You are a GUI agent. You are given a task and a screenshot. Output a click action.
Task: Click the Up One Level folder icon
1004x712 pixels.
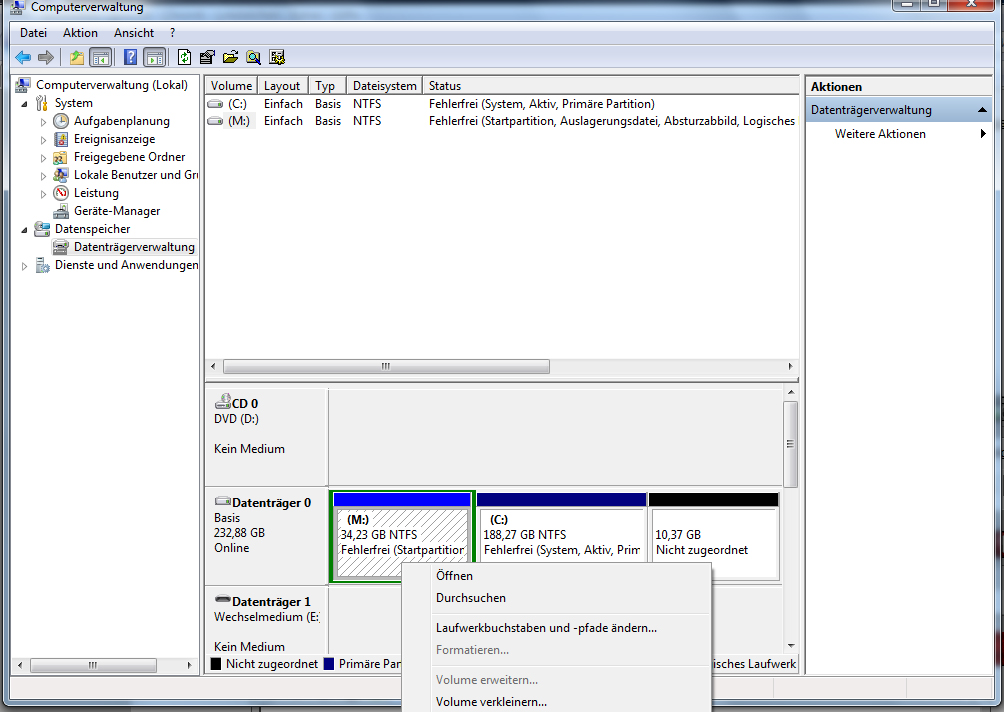pos(77,57)
